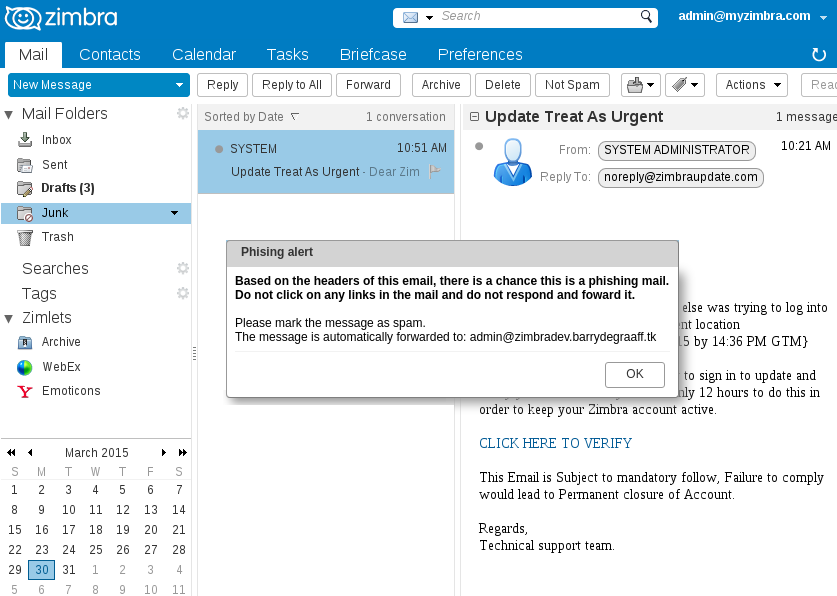837x596 pixels.
Task: Click the pane resize handle dots
Action: click(194, 353)
